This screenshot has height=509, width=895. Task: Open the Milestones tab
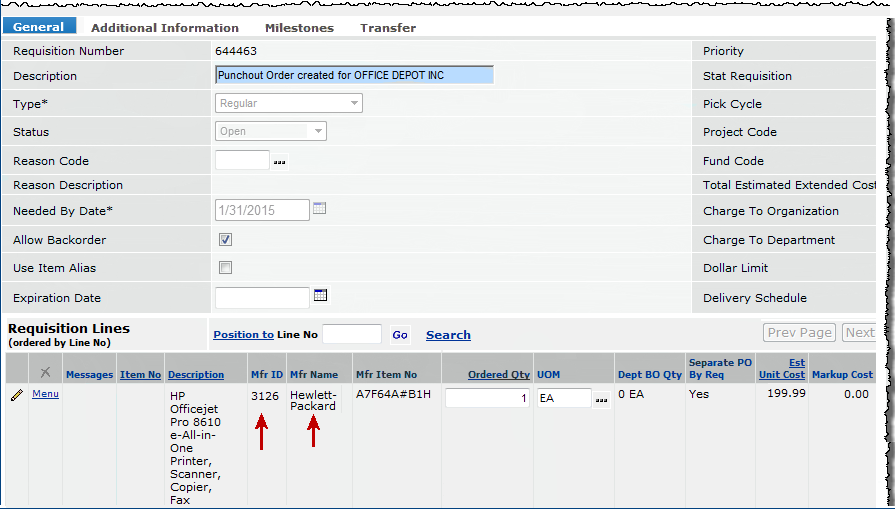coord(299,28)
